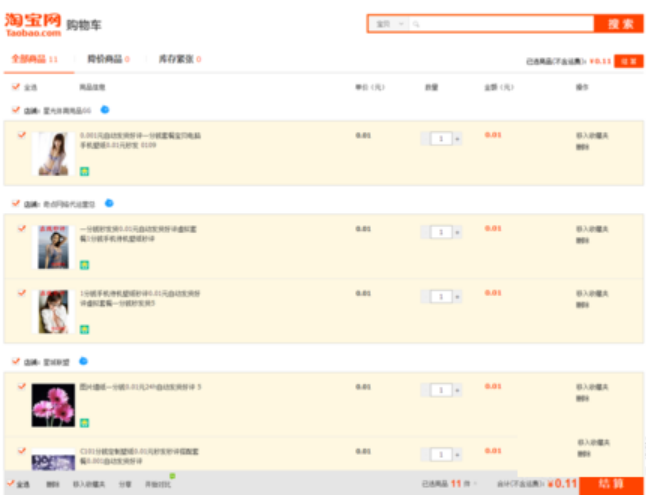The image size is (646, 496).
Task: Click 删除 in the bottom bar
Action: tap(52, 484)
